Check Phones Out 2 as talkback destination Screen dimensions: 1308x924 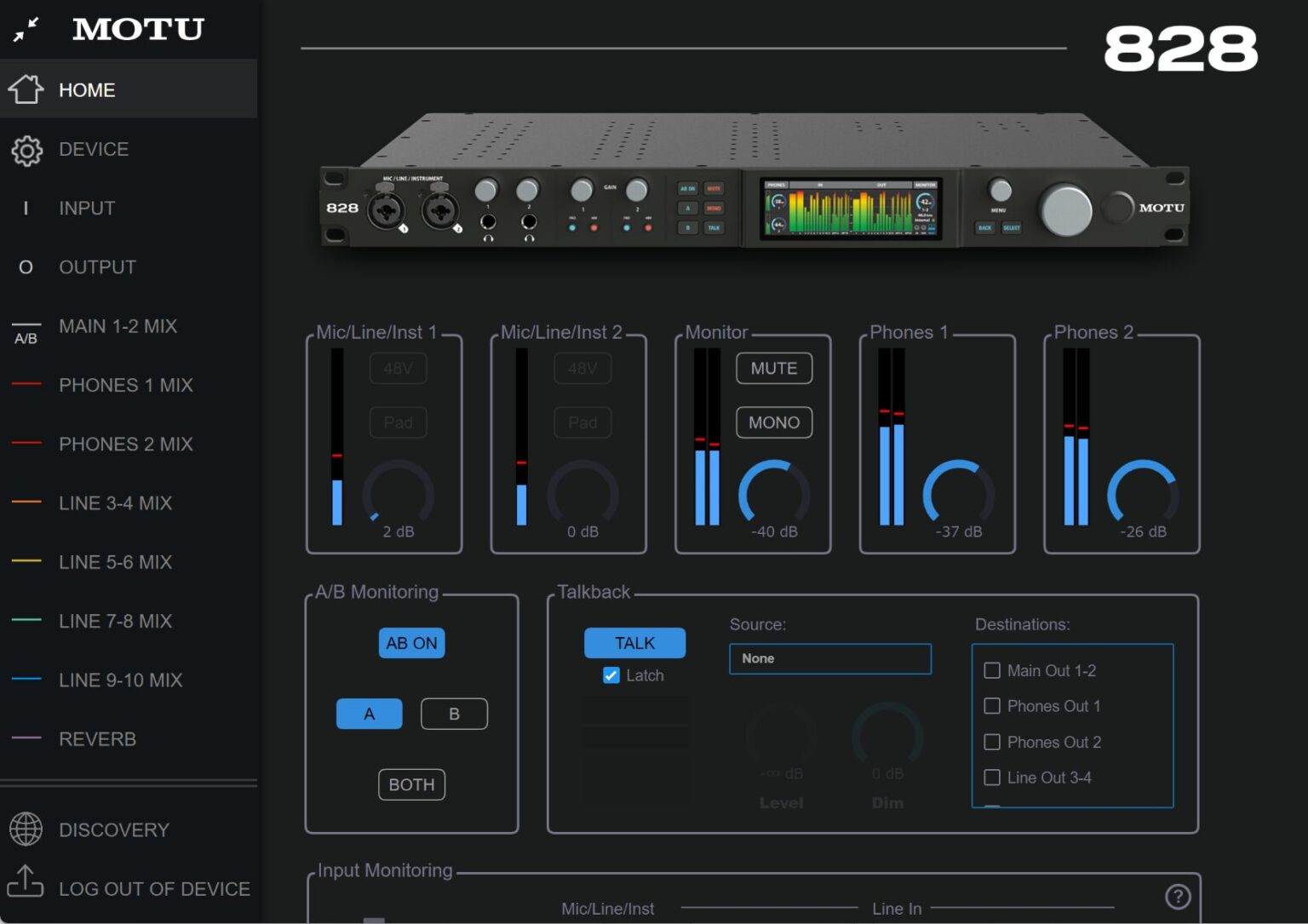992,742
